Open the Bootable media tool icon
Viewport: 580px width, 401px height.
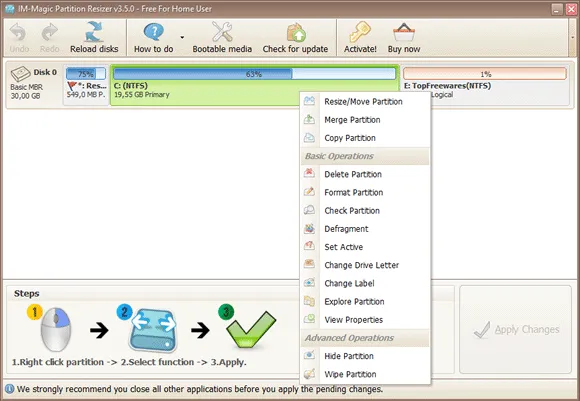point(222,32)
